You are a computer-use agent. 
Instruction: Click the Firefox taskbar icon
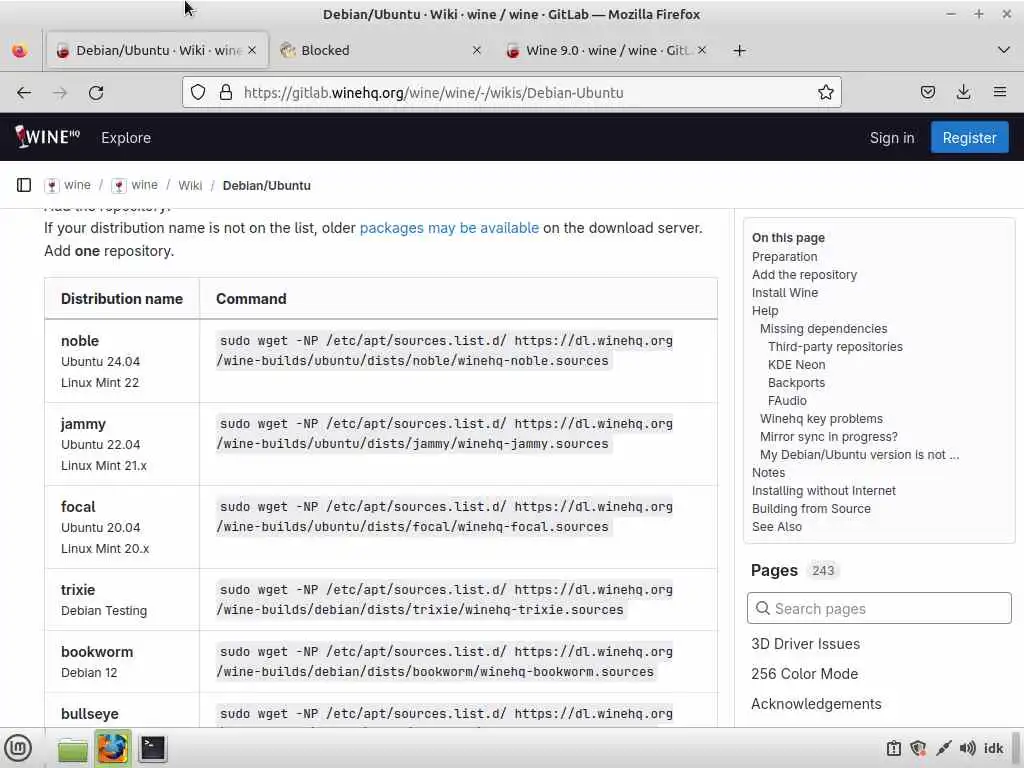[112, 748]
